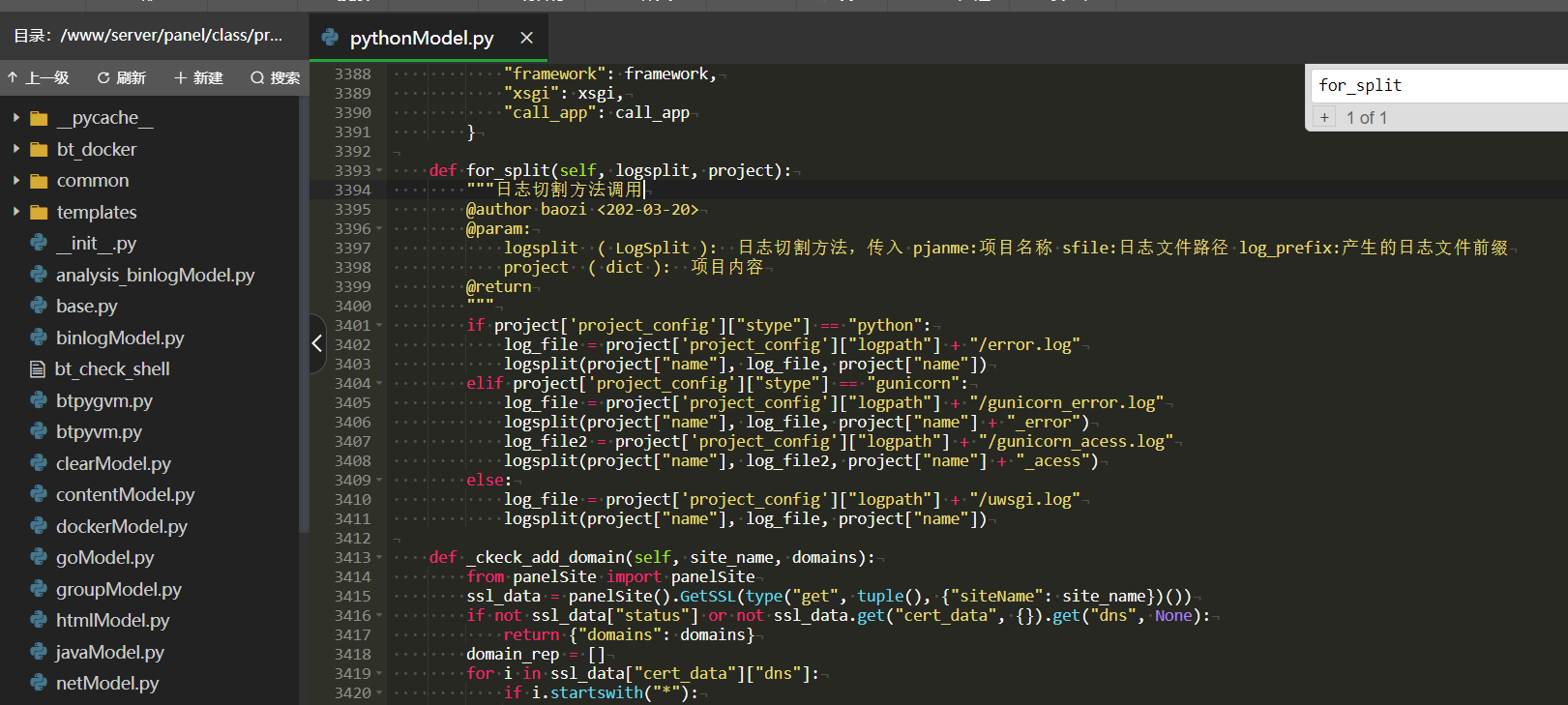Click the for_split search input box
The width and height of the screenshot is (1568, 705).
(x=1439, y=85)
